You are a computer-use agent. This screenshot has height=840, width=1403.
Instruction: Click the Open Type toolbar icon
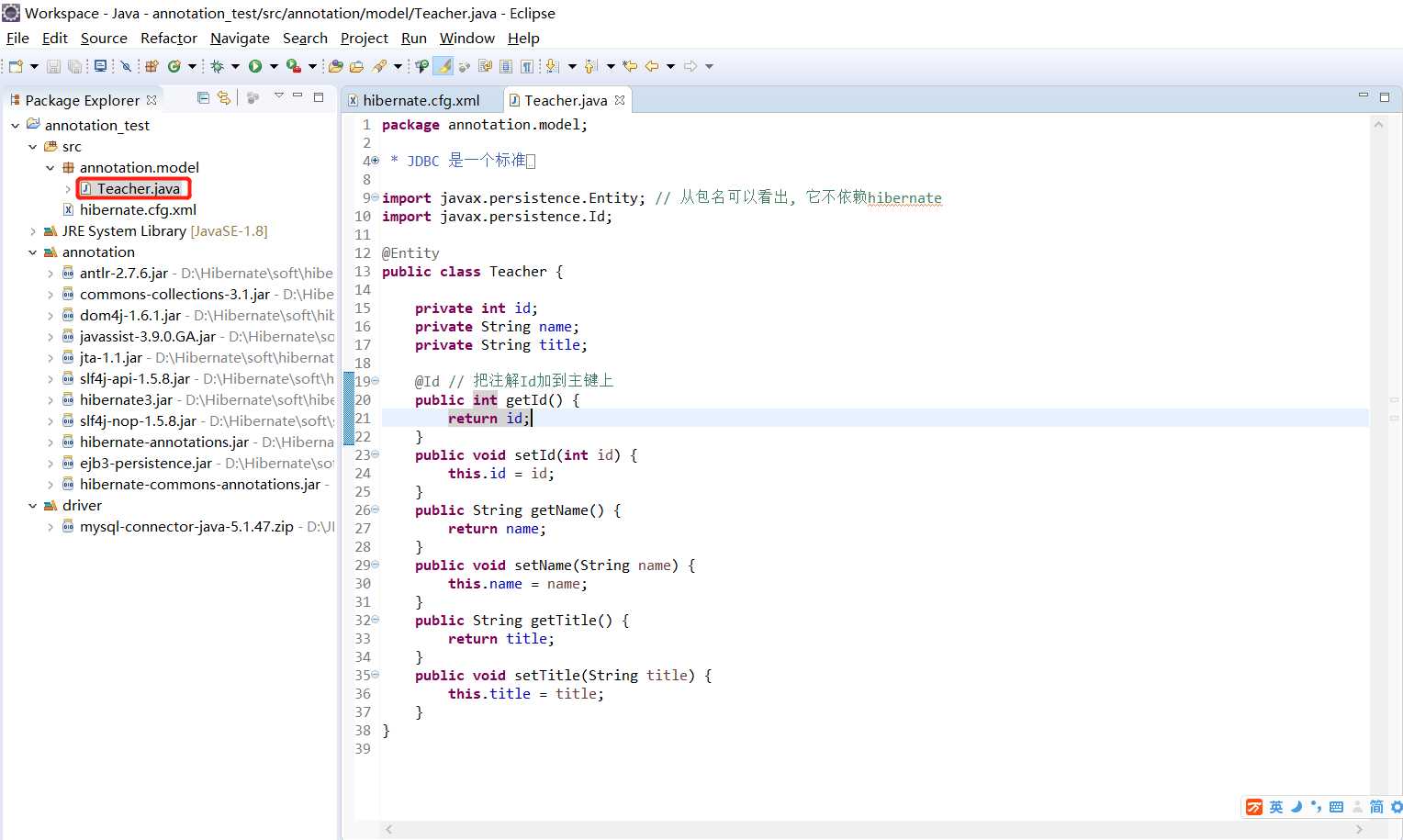(335, 66)
